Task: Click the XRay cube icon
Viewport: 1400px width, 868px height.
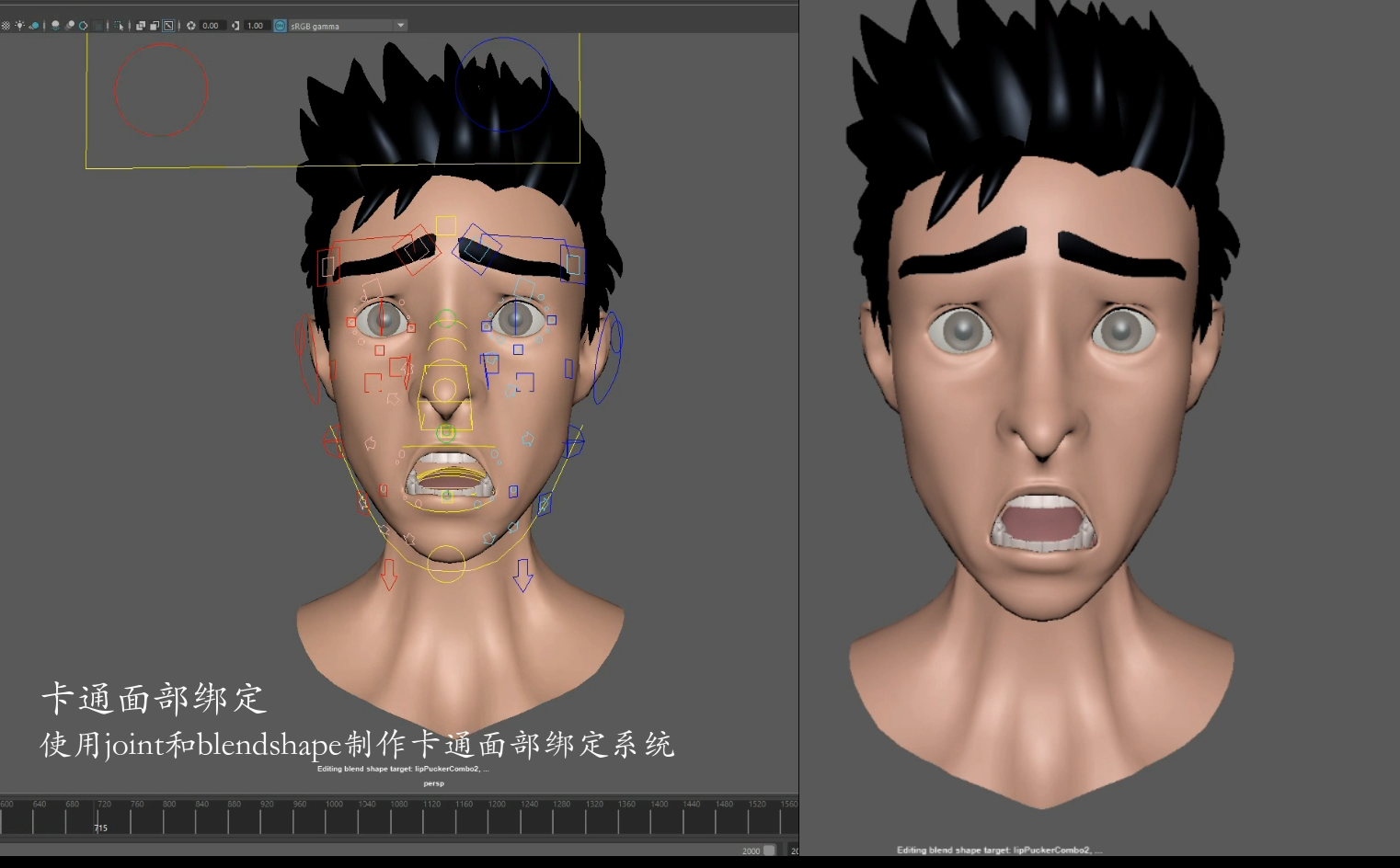Action: (141, 26)
